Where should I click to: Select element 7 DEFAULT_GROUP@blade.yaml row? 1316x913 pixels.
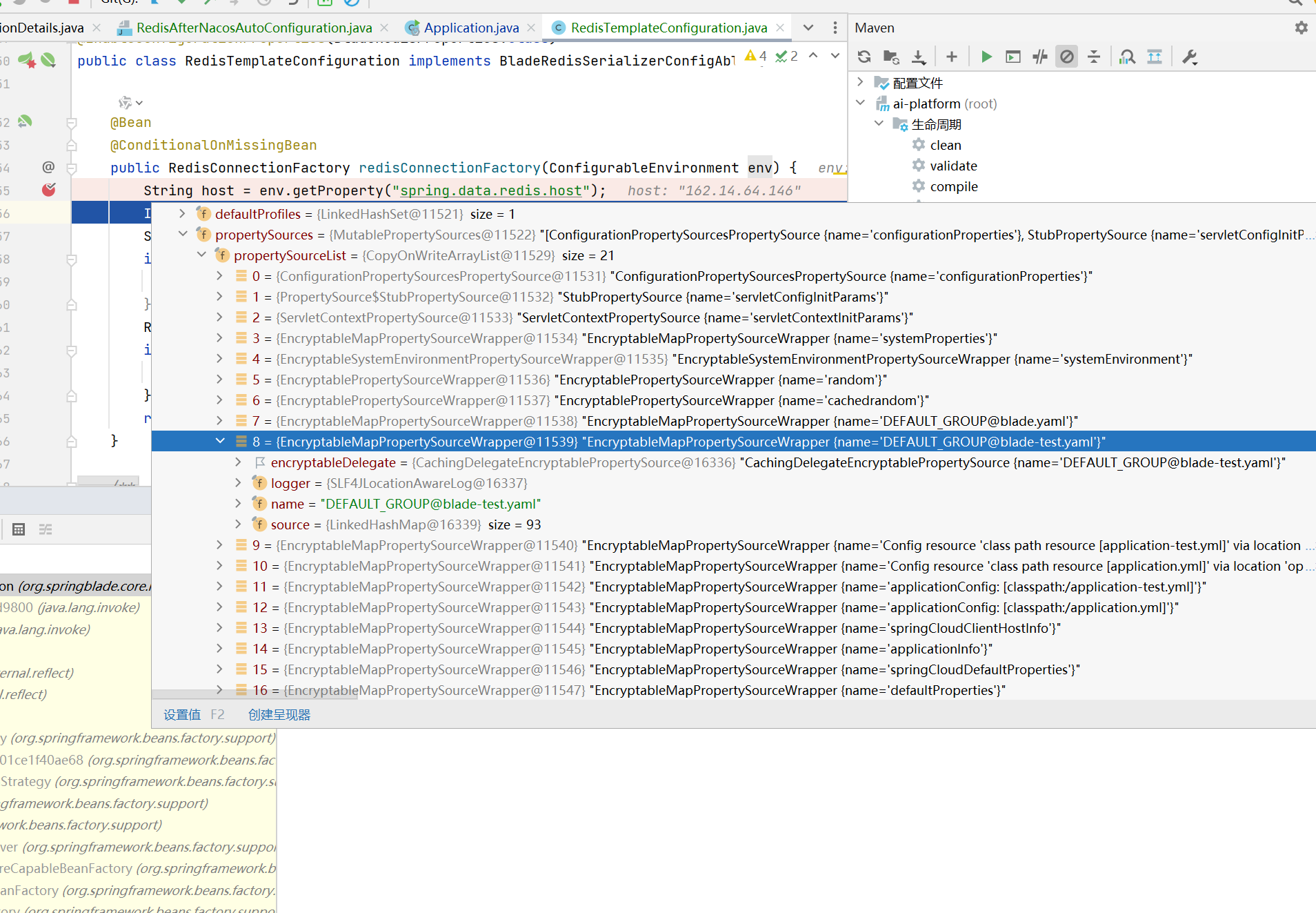tap(734, 421)
